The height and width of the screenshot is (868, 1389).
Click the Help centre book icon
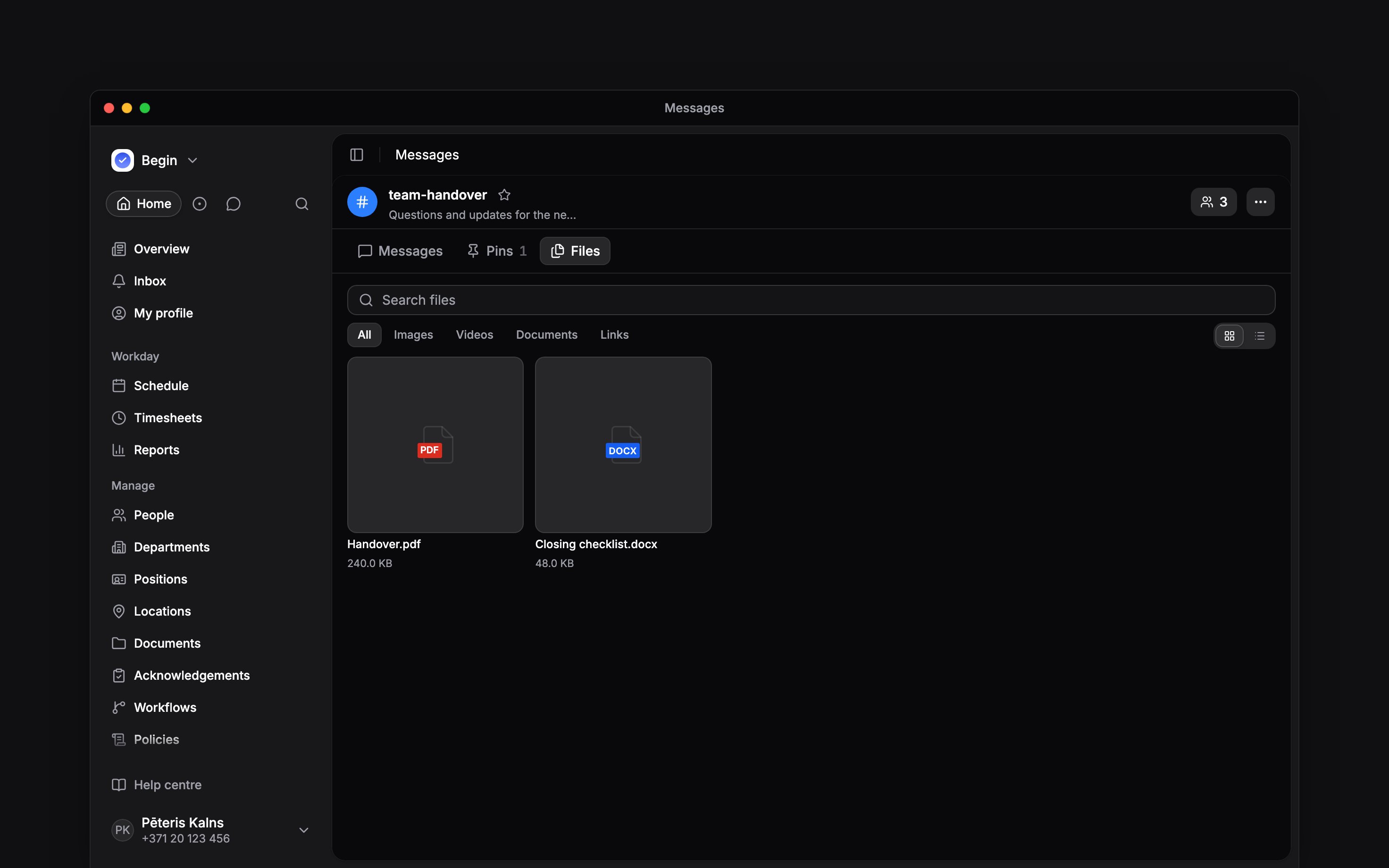pos(119,785)
